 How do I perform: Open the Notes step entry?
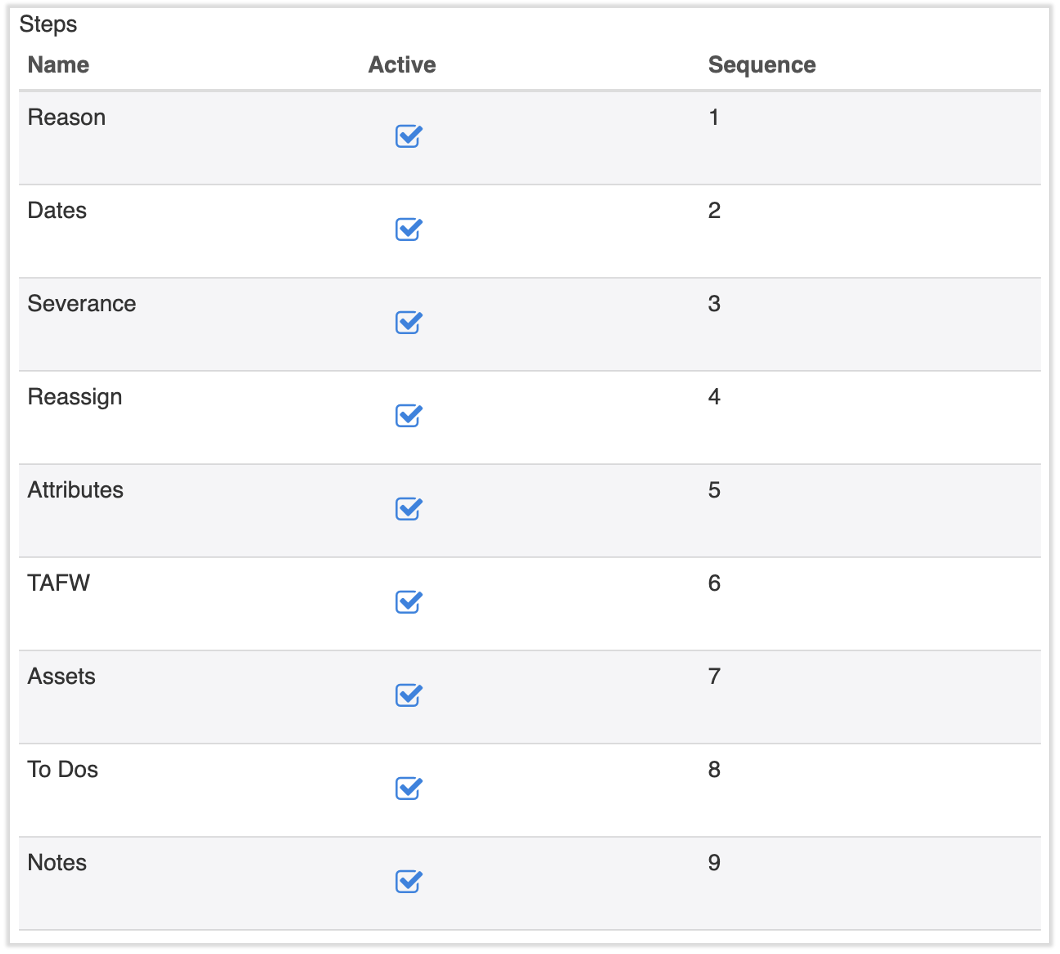57,862
